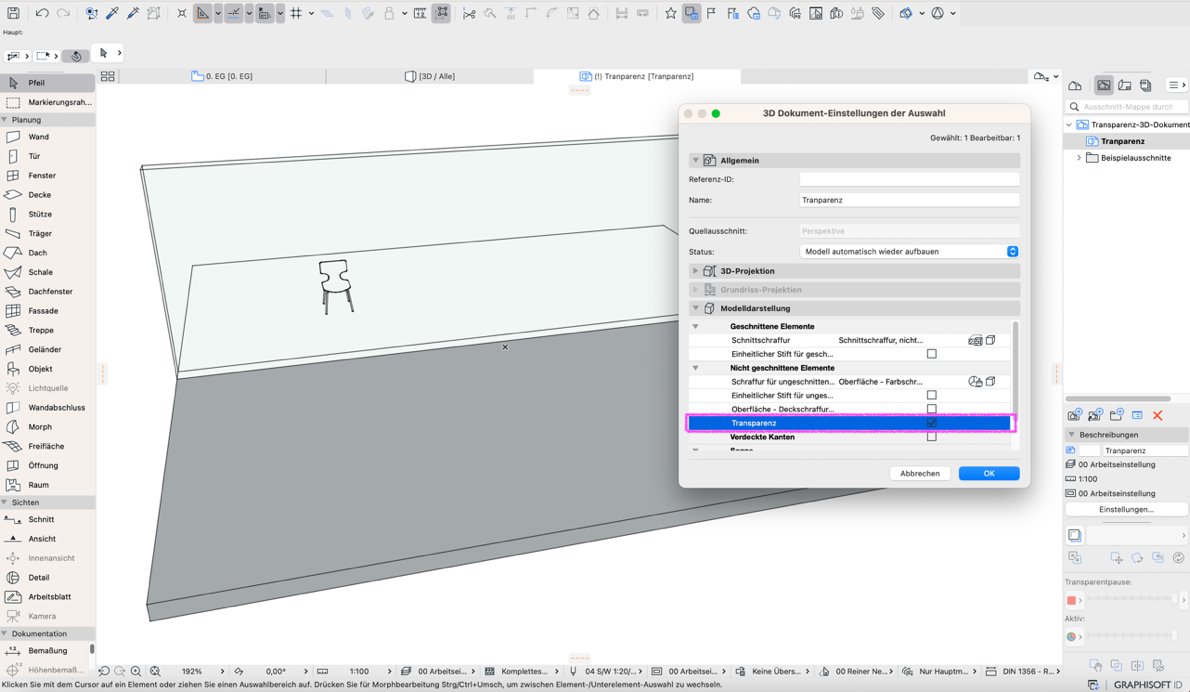
Task: Click the scissors split tool
Action: 469,13
